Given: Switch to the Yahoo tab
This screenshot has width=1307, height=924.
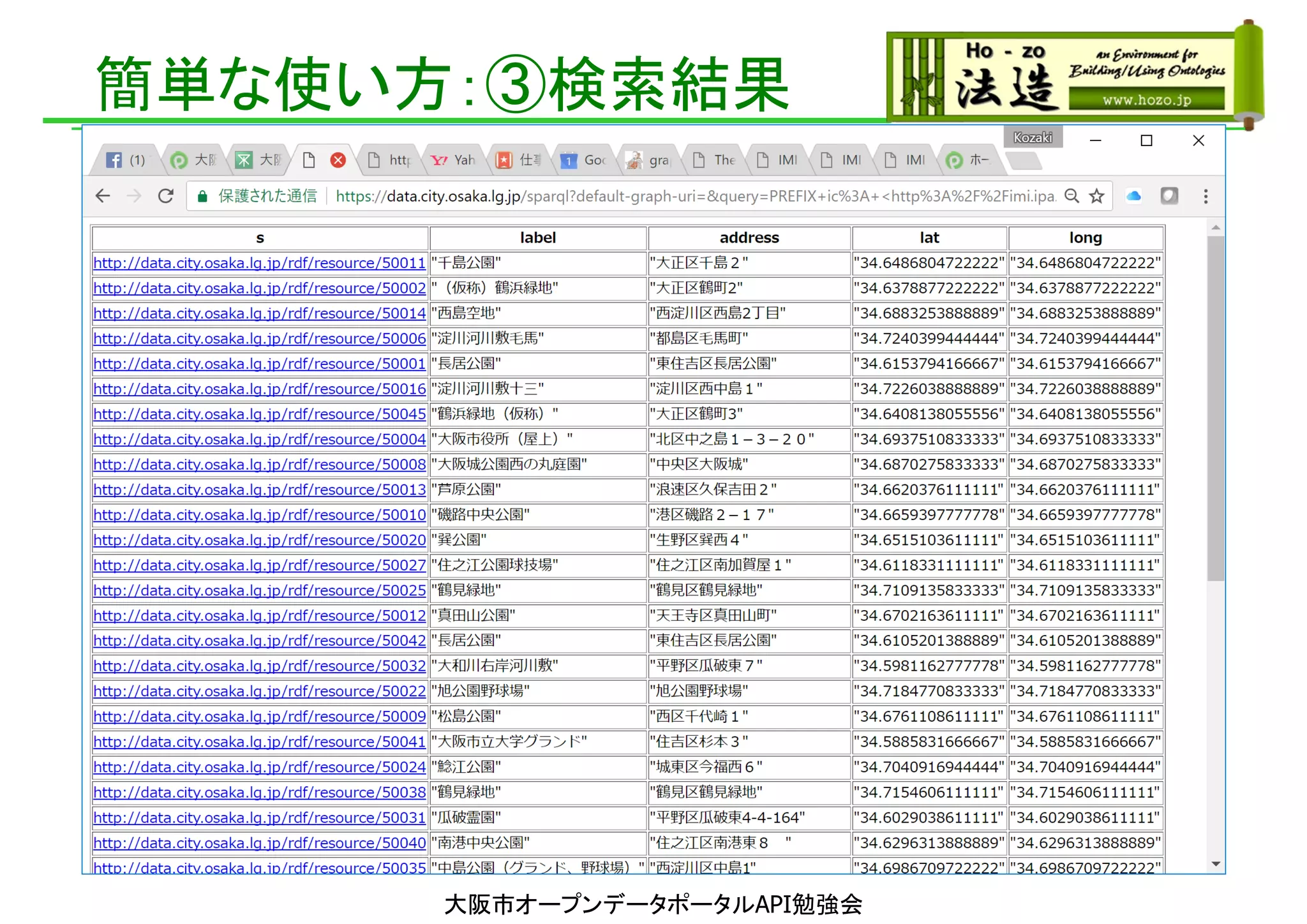Looking at the screenshot, I should point(454,160).
